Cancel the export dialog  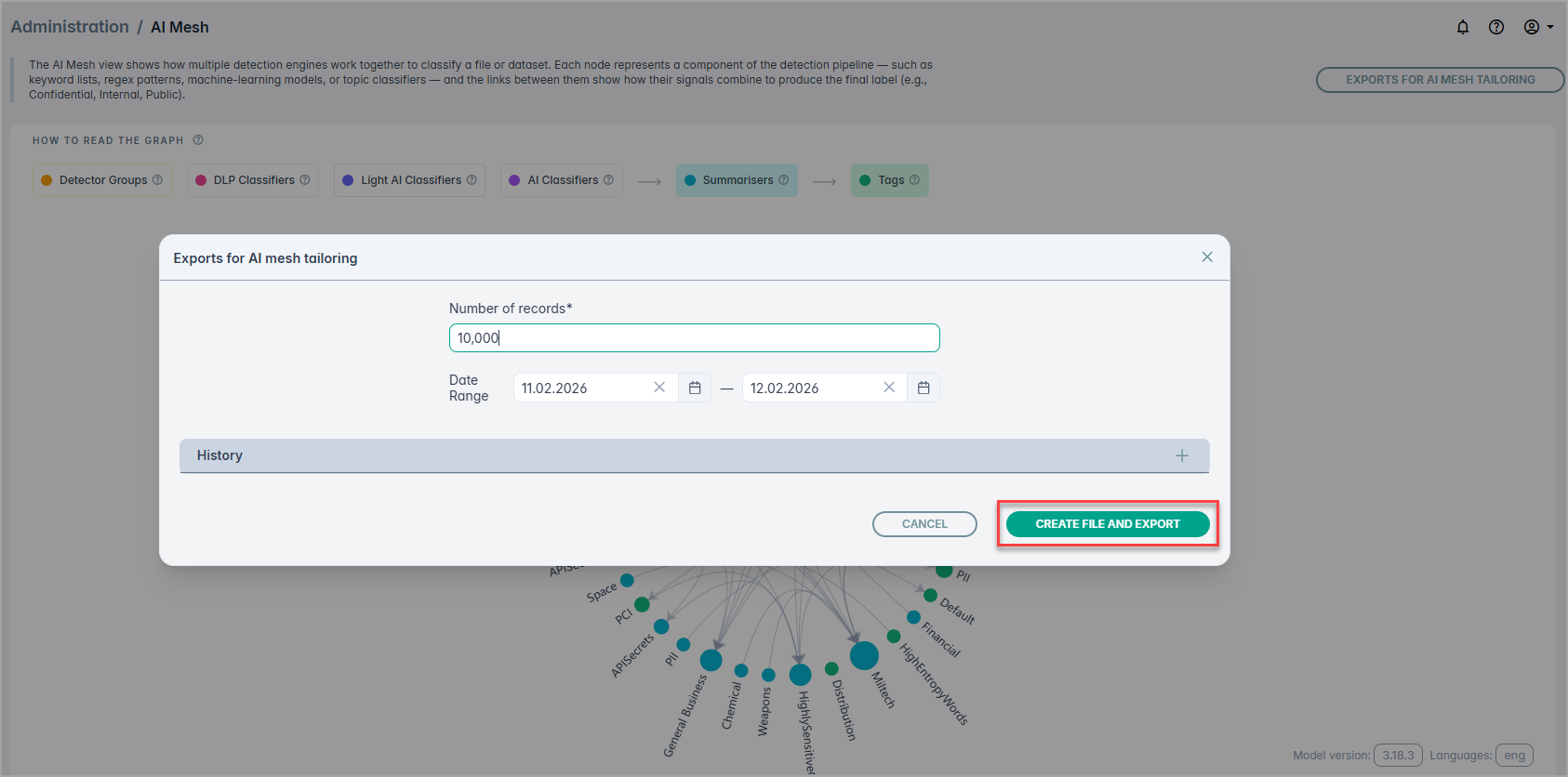[x=924, y=524]
